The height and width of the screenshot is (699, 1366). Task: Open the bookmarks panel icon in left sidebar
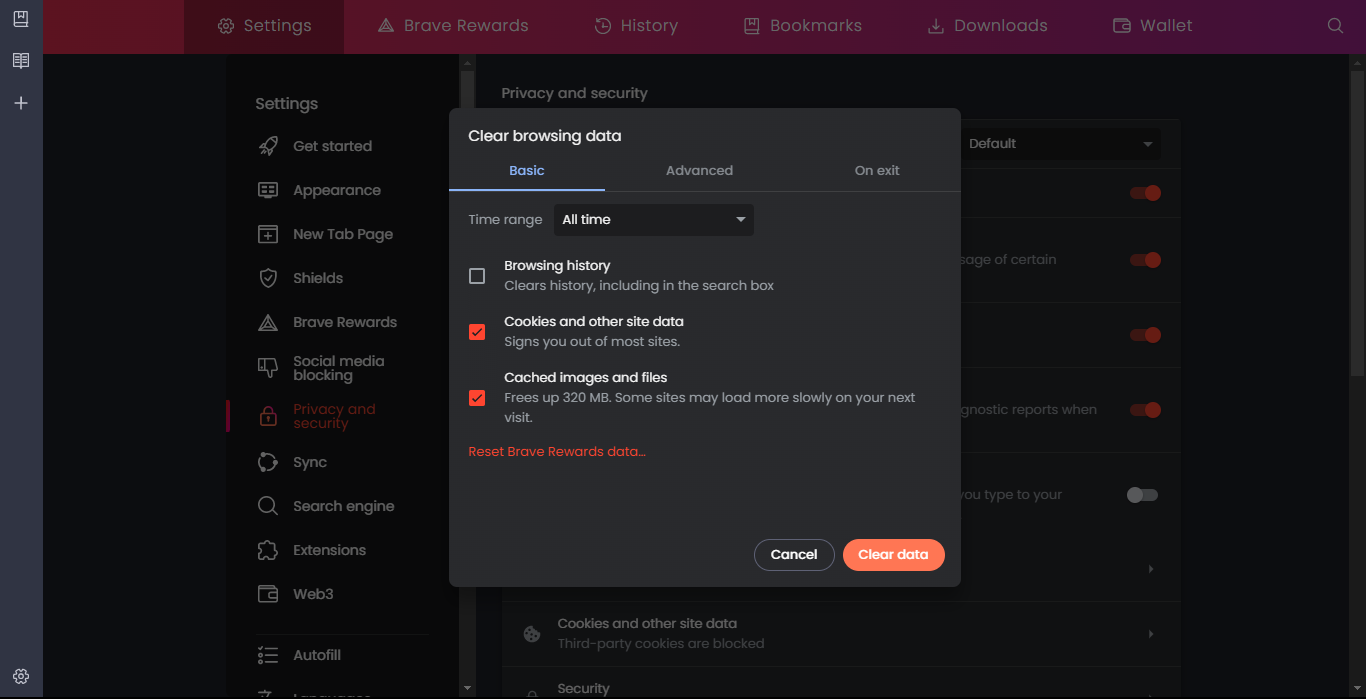point(21,19)
